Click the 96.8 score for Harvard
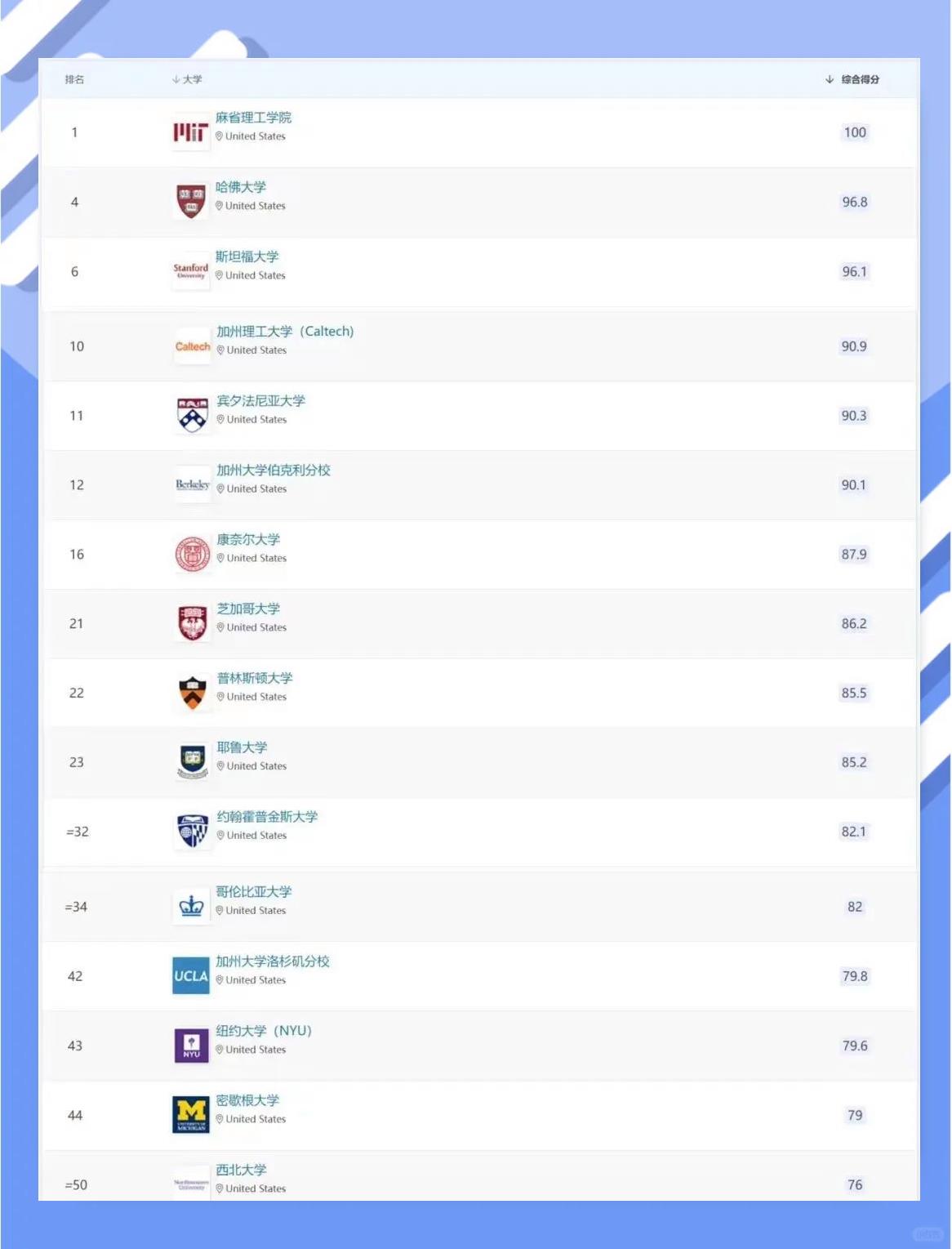 (855, 202)
